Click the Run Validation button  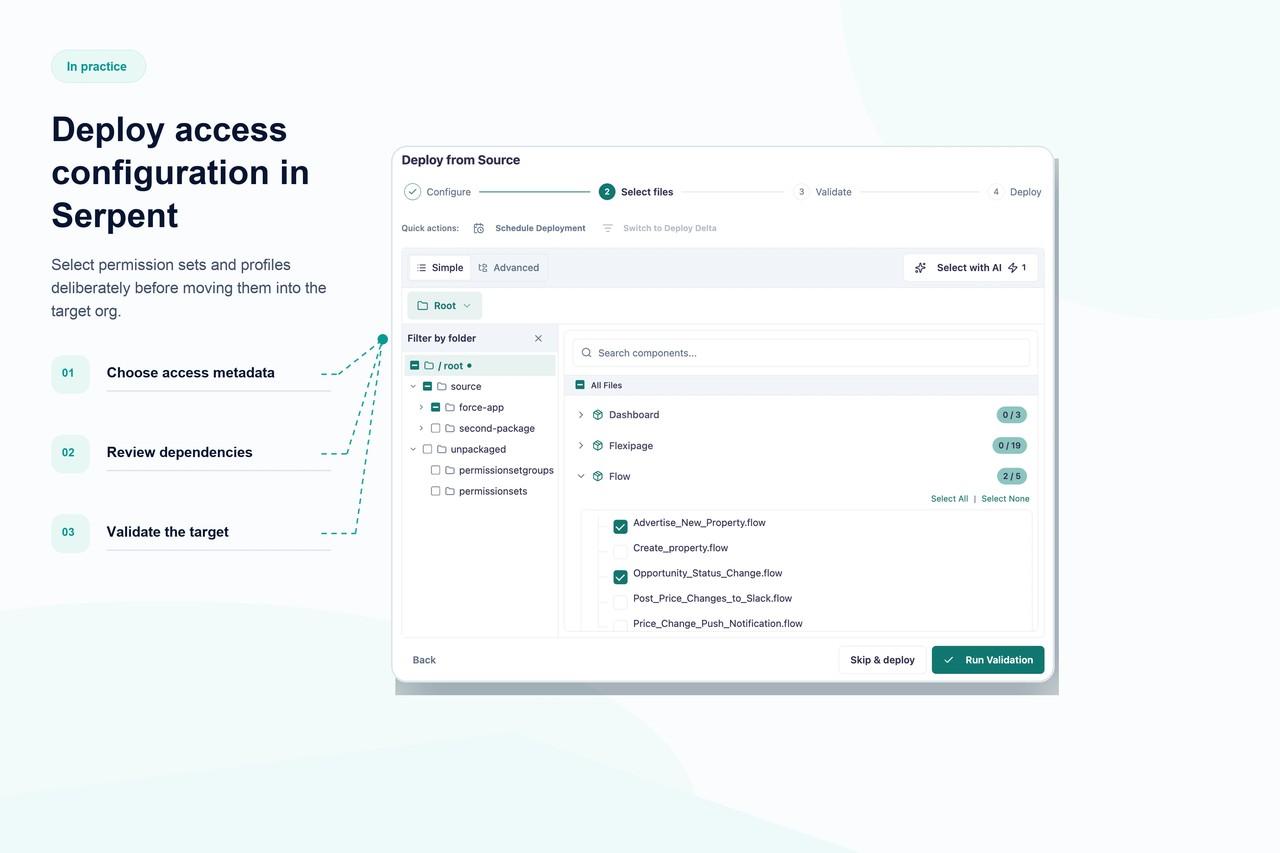click(x=988, y=660)
